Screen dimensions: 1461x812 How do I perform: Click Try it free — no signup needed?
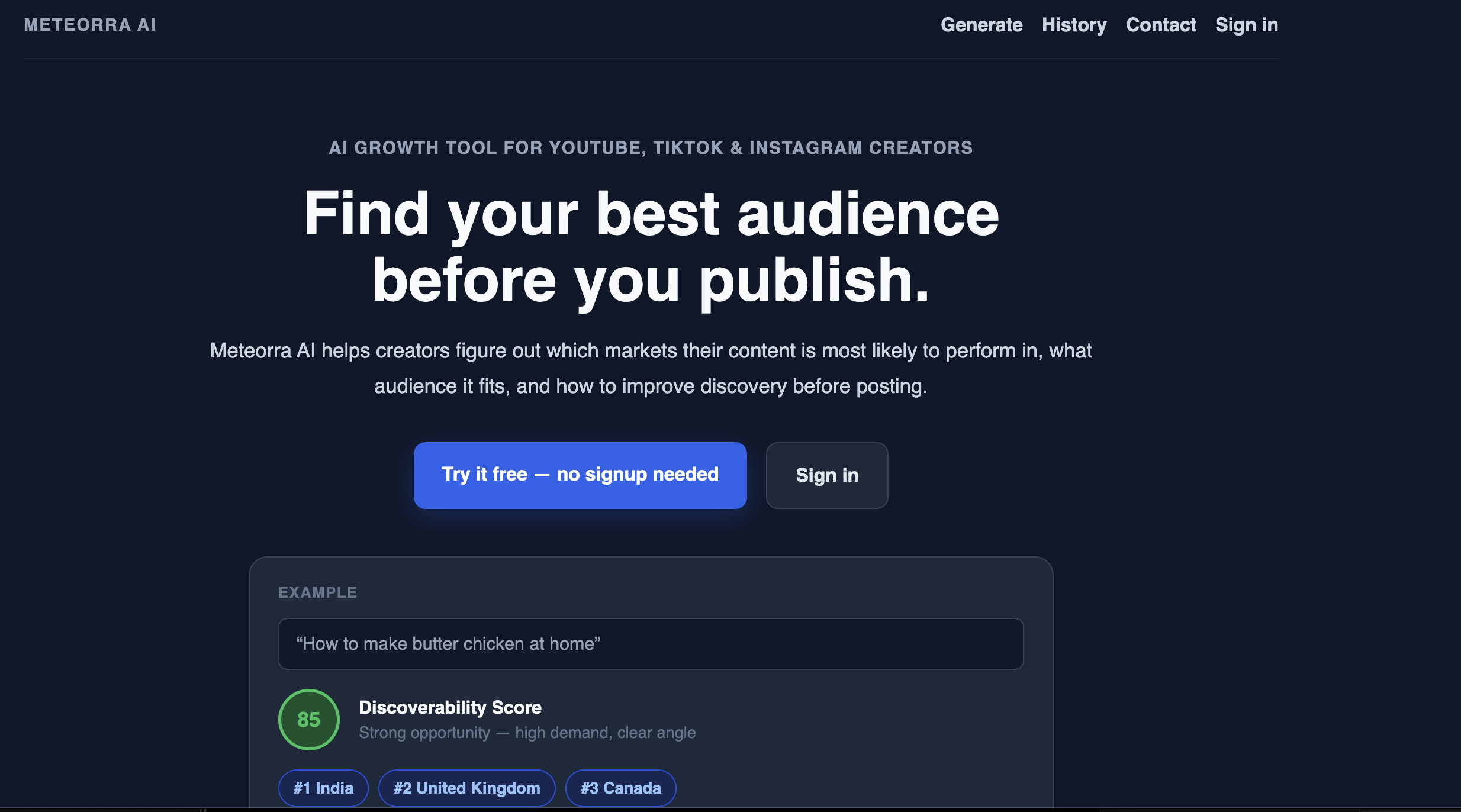pyautogui.click(x=580, y=475)
